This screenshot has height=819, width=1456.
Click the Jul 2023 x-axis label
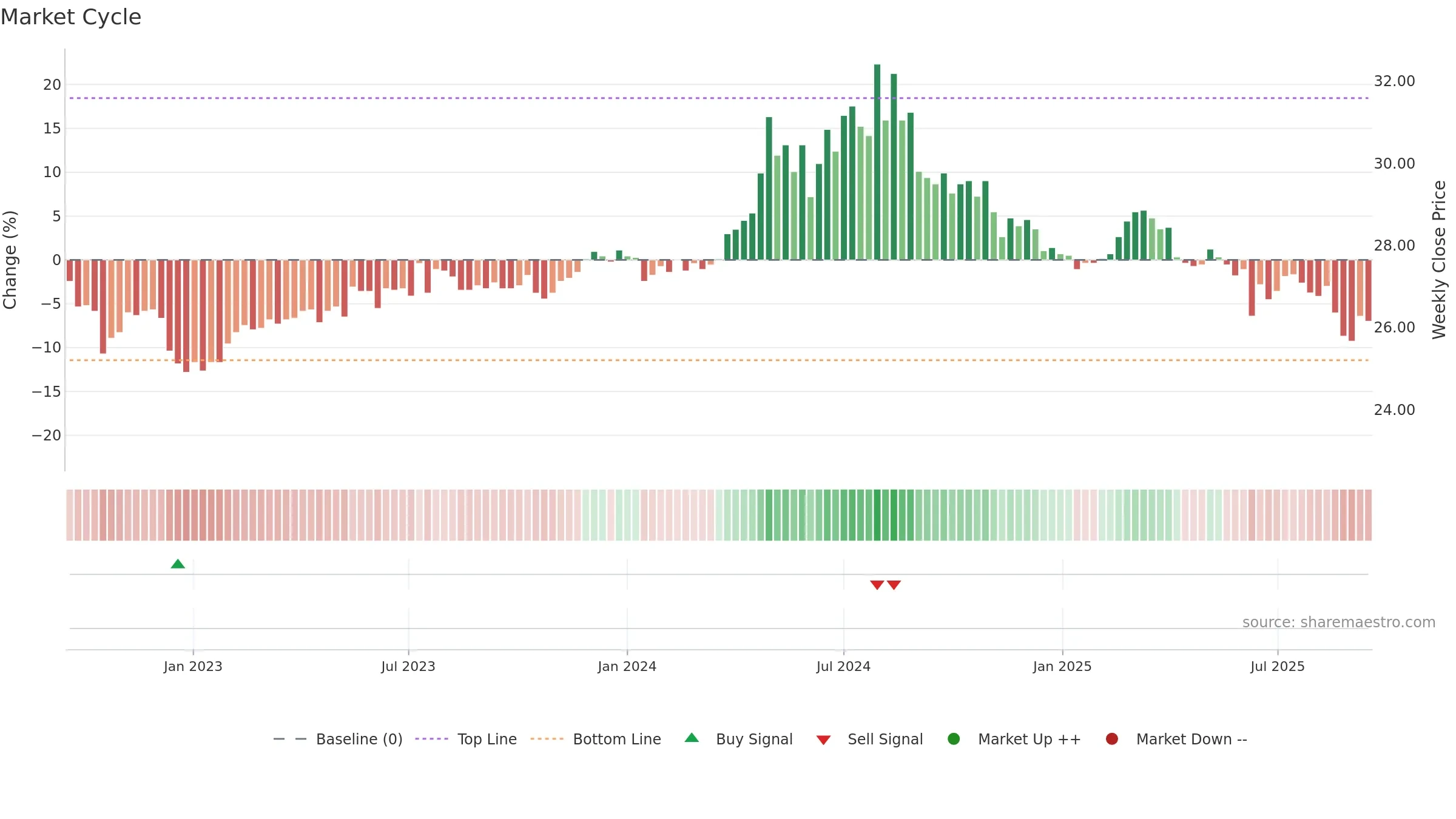point(408,667)
